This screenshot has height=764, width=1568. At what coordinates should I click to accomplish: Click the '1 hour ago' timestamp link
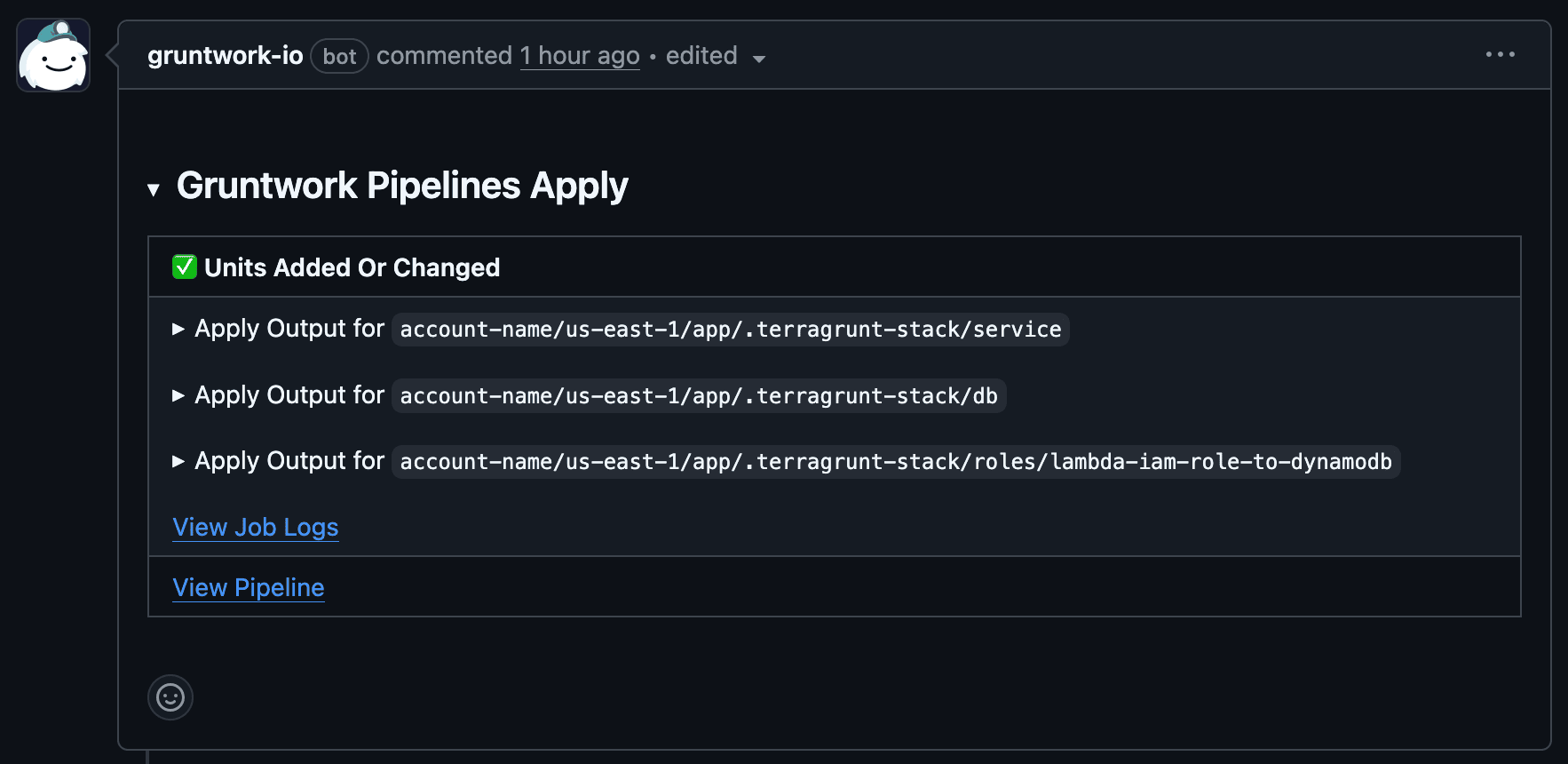580,55
